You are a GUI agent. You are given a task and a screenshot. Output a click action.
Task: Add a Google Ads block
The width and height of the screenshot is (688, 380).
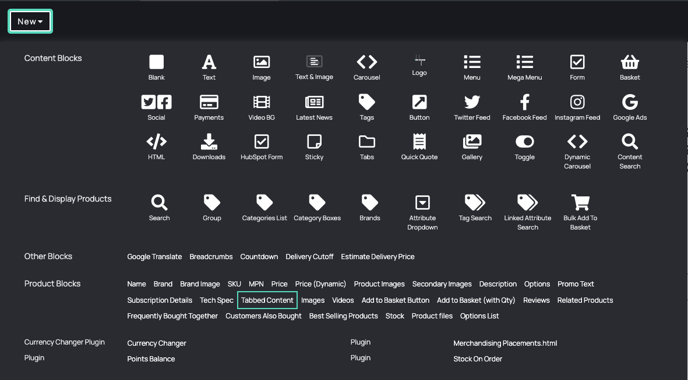tap(630, 107)
